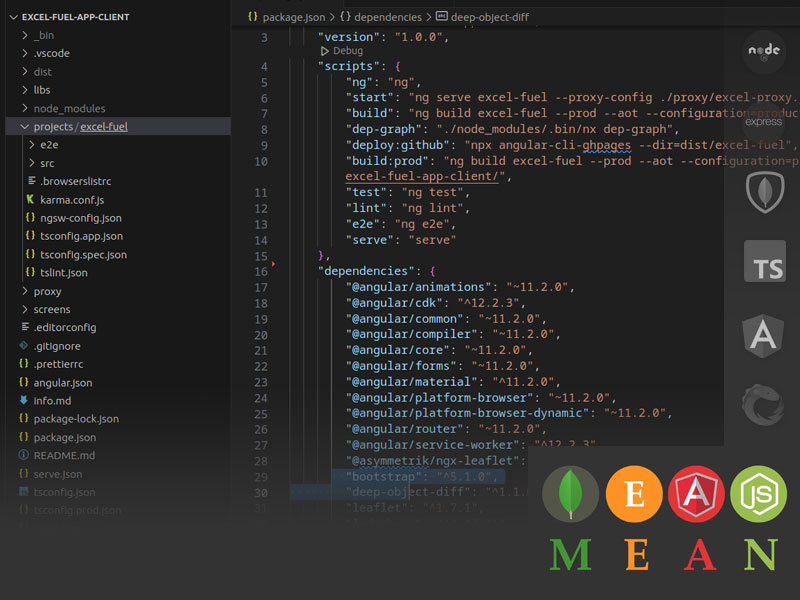The width and height of the screenshot is (800, 600).
Task: Collapse the projects/excel-fuel folder
Action: point(80,127)
